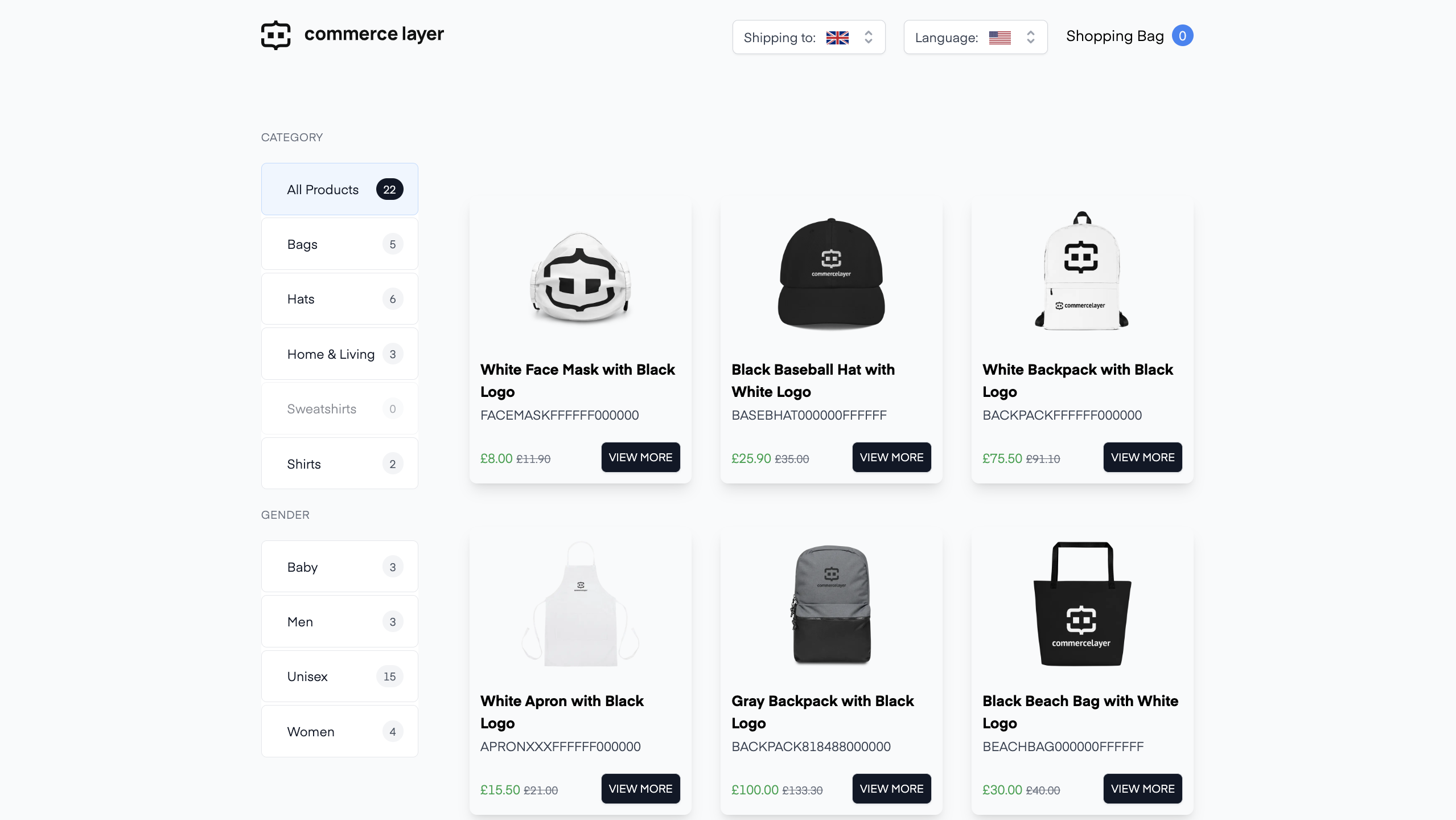View more details for White Backpack
Viewport: 1456px width, 820px height.
(x=1142, y=458)
